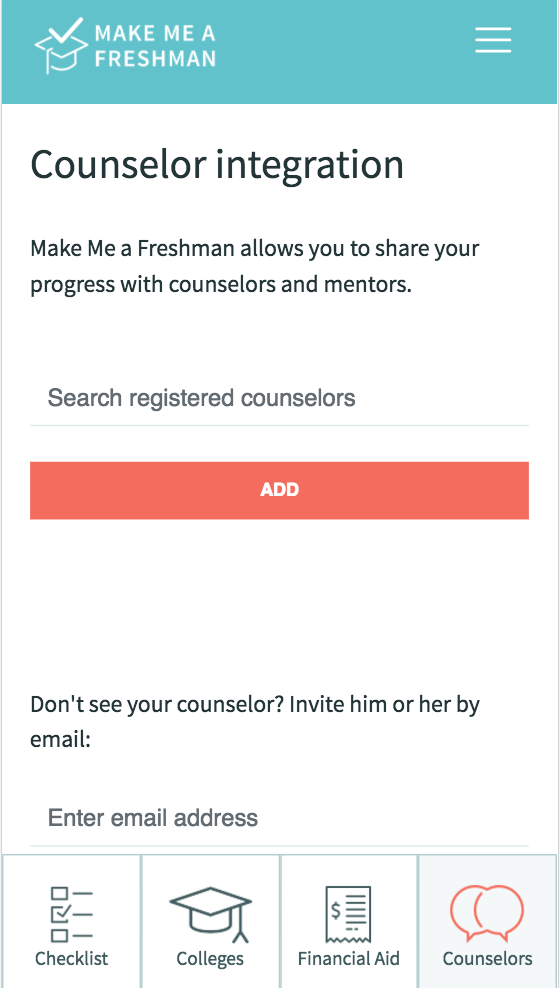Switch to the Checklist tab label
560x988 pixels.
71,958
